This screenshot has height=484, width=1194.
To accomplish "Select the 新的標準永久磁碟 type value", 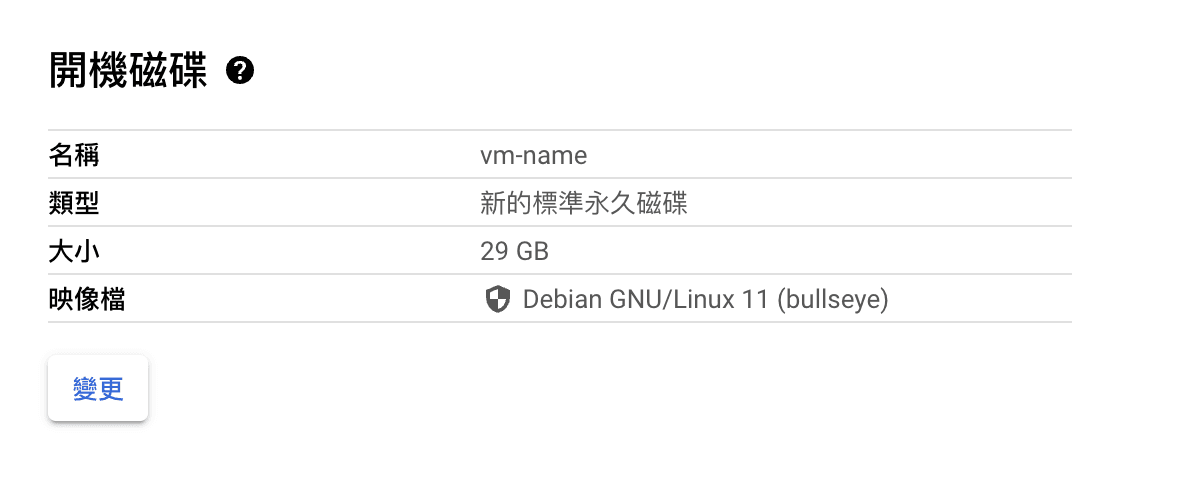I will 584,204.
